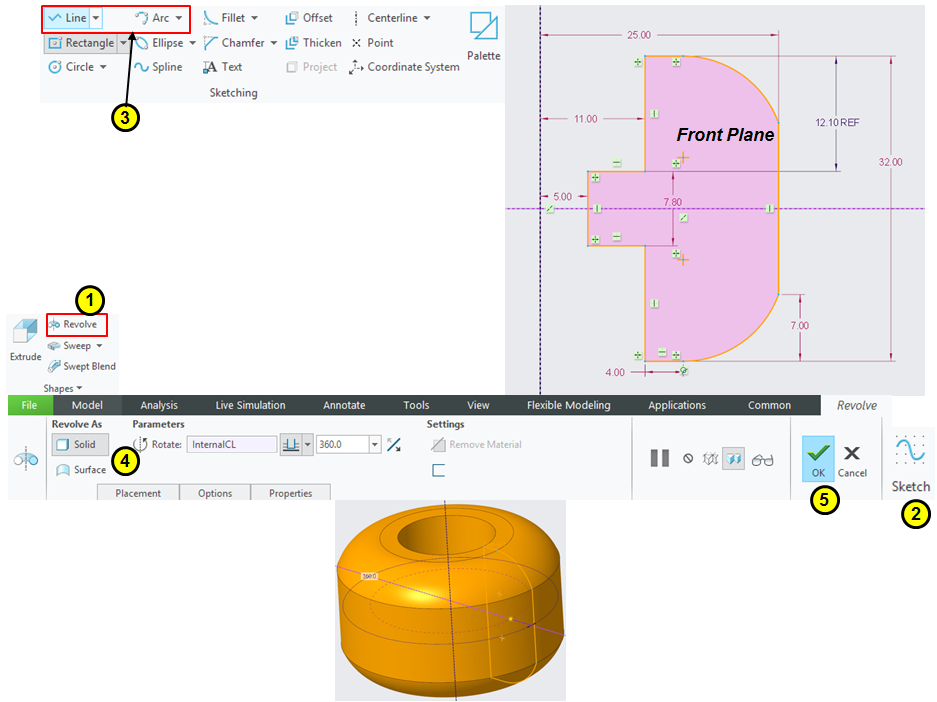Switch to the Flexible Modeling tab

pos(568,405)
